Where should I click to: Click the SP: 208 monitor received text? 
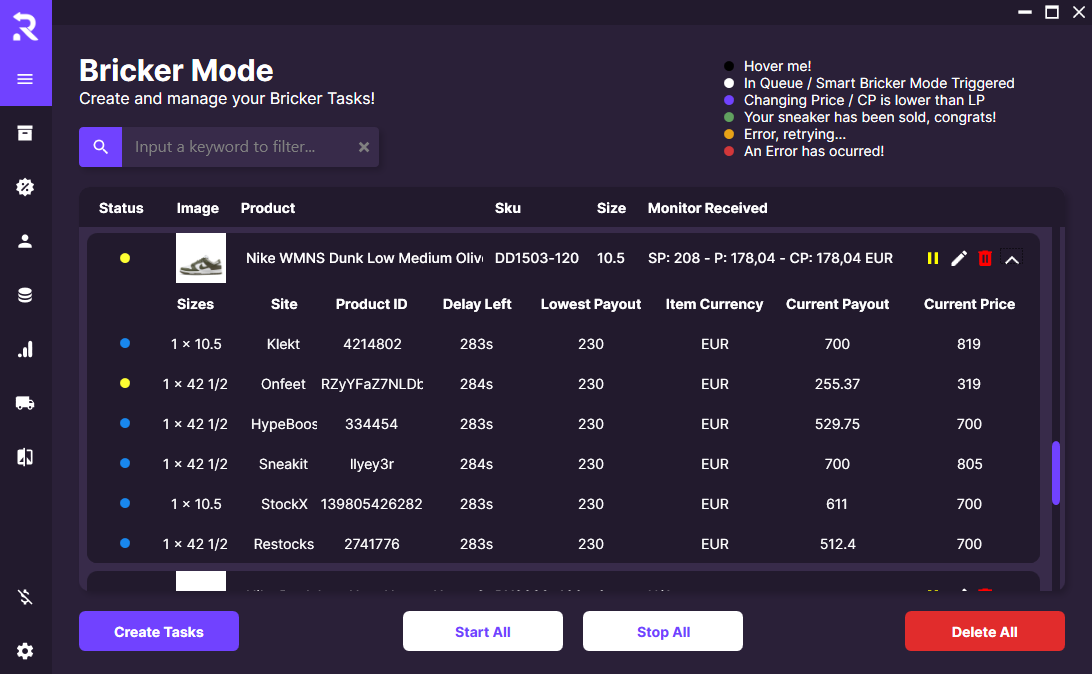point(770,258)
